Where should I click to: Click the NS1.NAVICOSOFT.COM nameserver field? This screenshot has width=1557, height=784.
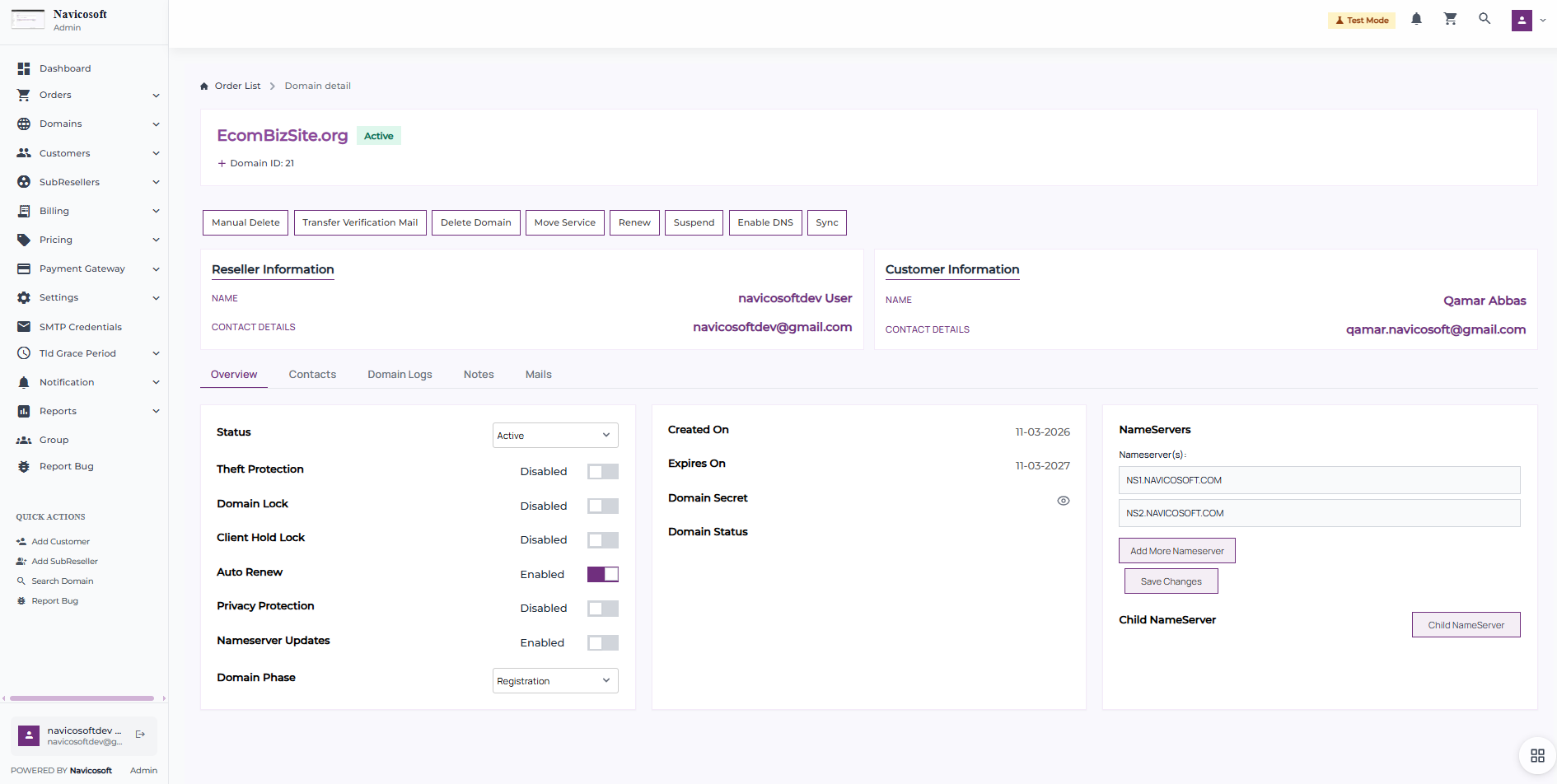1320,480
